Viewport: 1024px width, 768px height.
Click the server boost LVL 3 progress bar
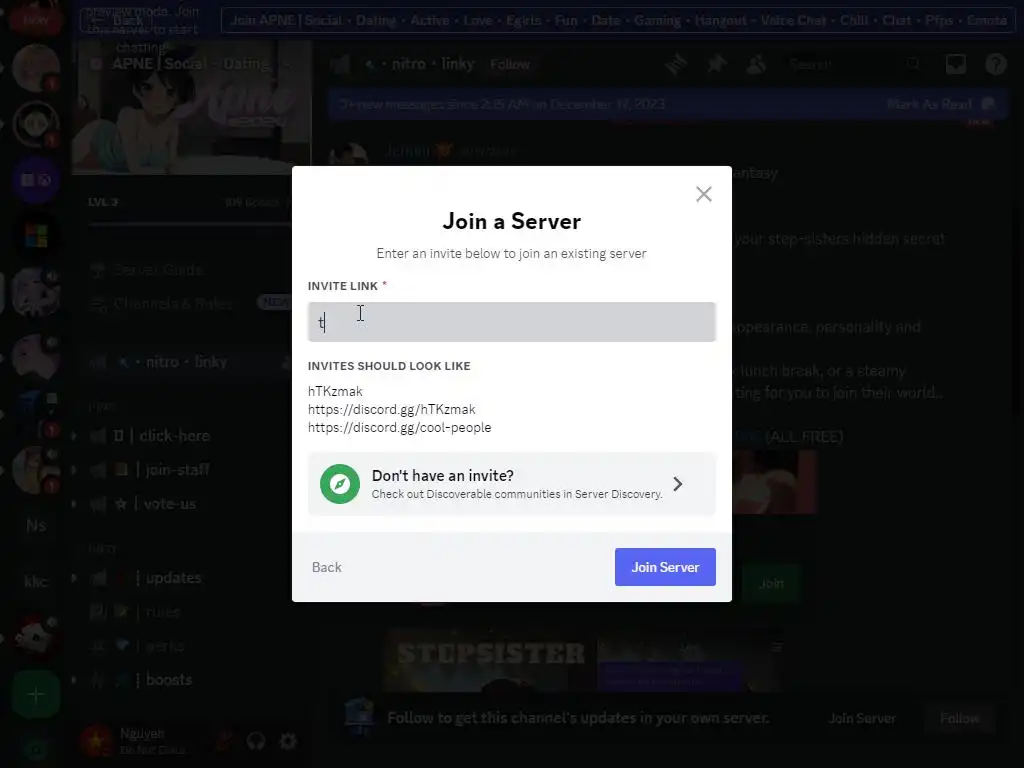[x=189, y=224]
